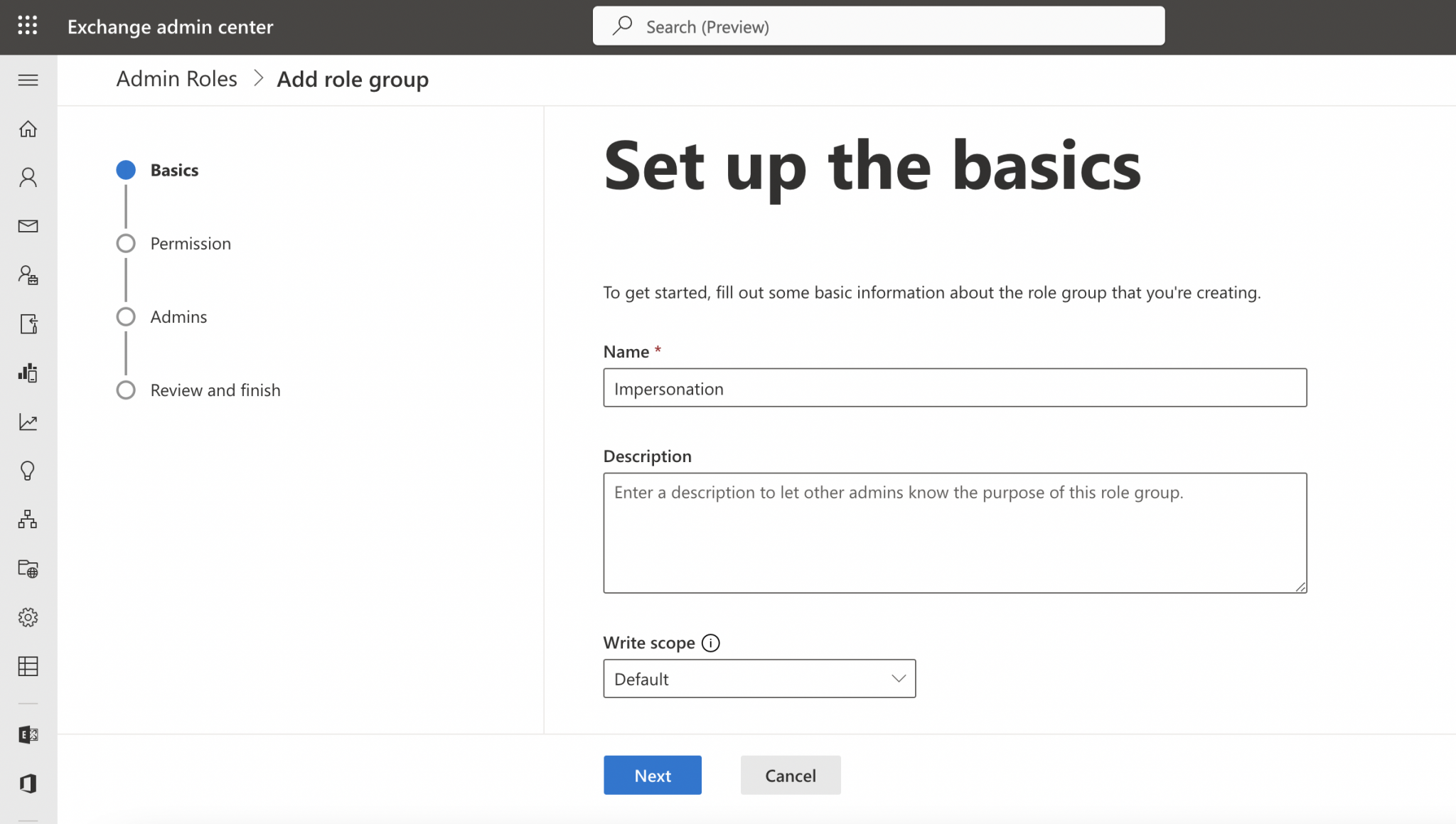The image size is (1456, 824).
Task: Click the Next button
Action: pos(652,775)
